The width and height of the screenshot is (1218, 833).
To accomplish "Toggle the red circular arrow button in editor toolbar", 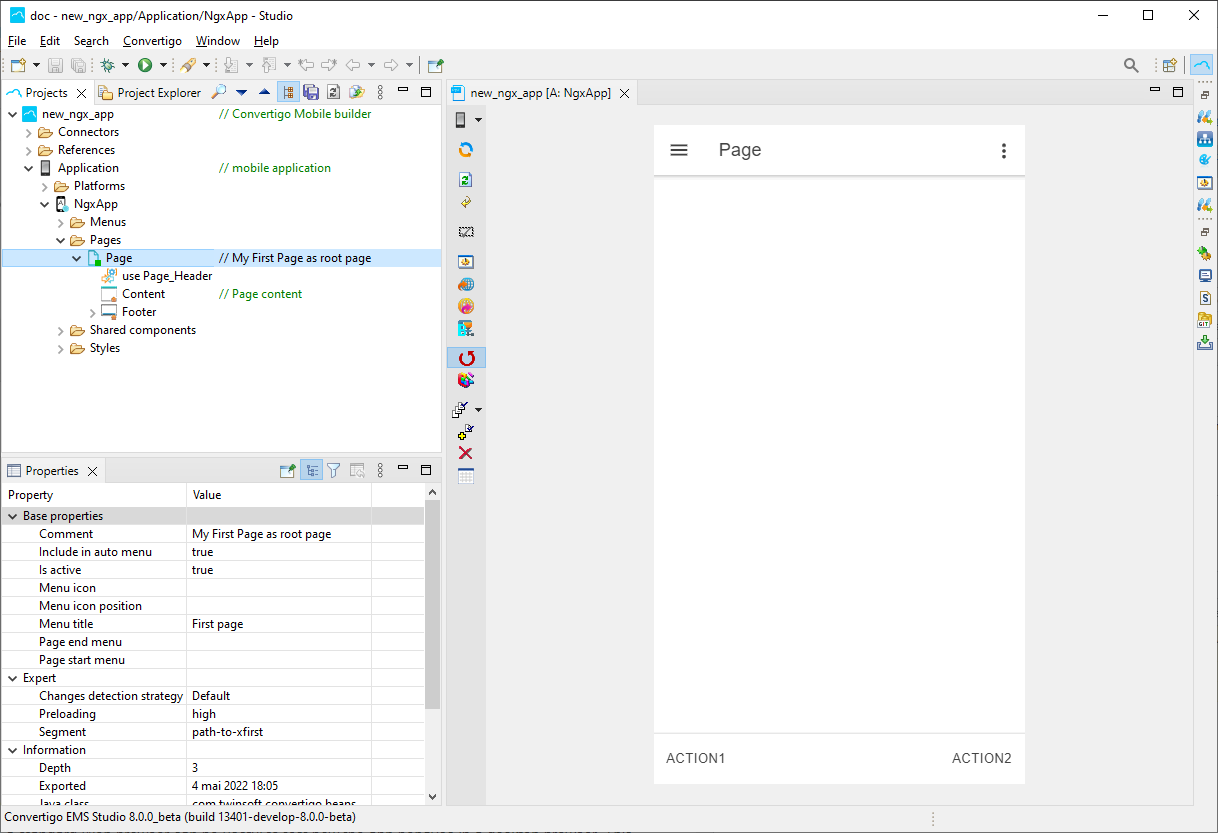I will coord(466,358).
